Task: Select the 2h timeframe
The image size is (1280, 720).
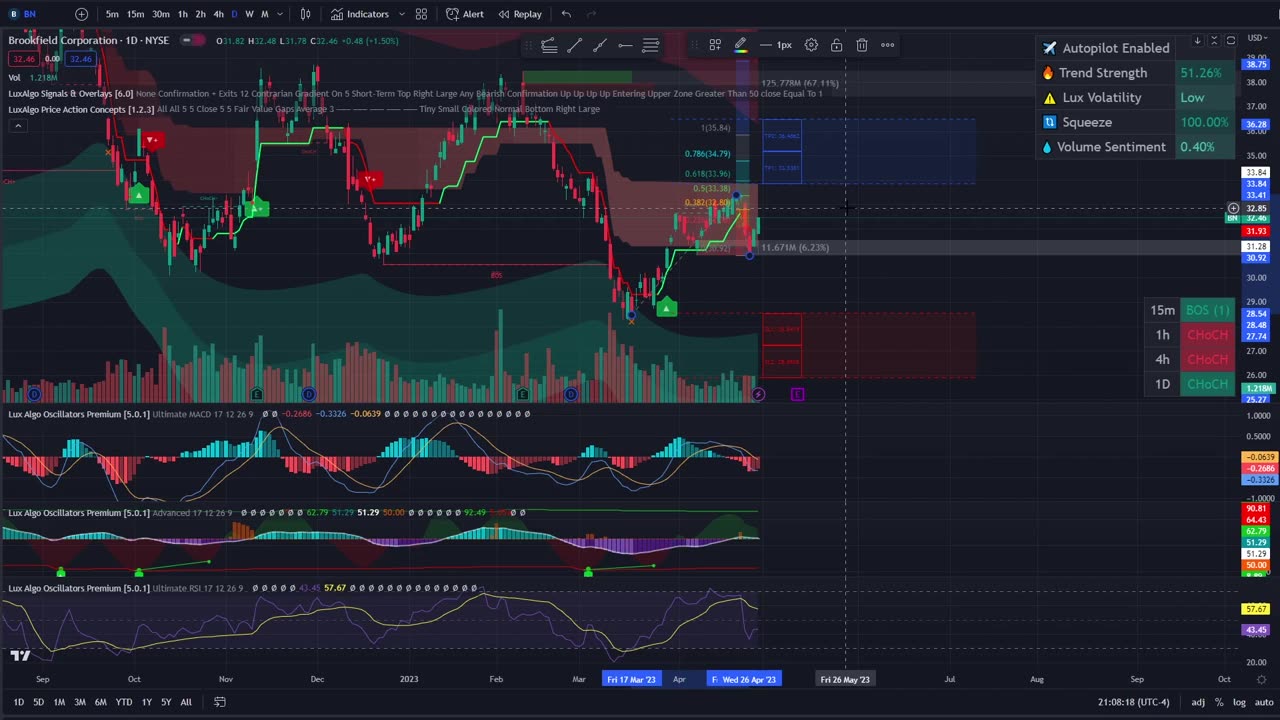Action: (200, 14)
